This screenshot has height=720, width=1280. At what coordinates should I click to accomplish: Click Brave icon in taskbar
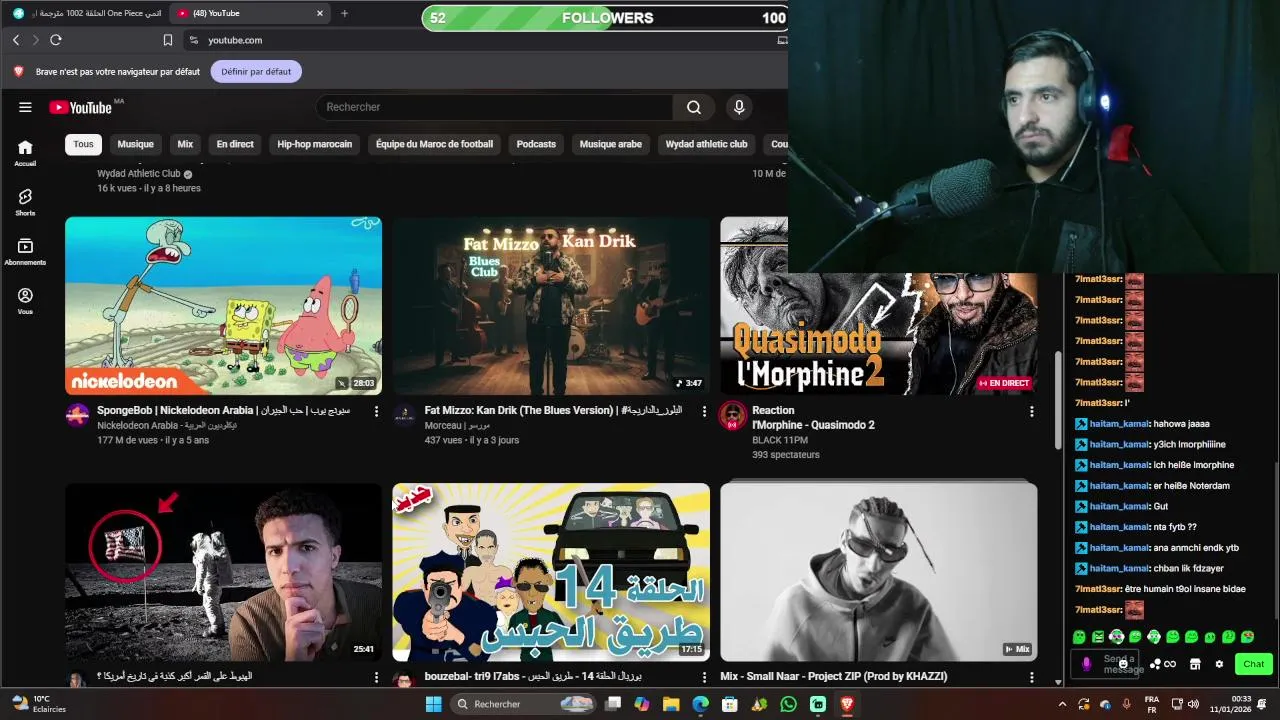(847, 704)
